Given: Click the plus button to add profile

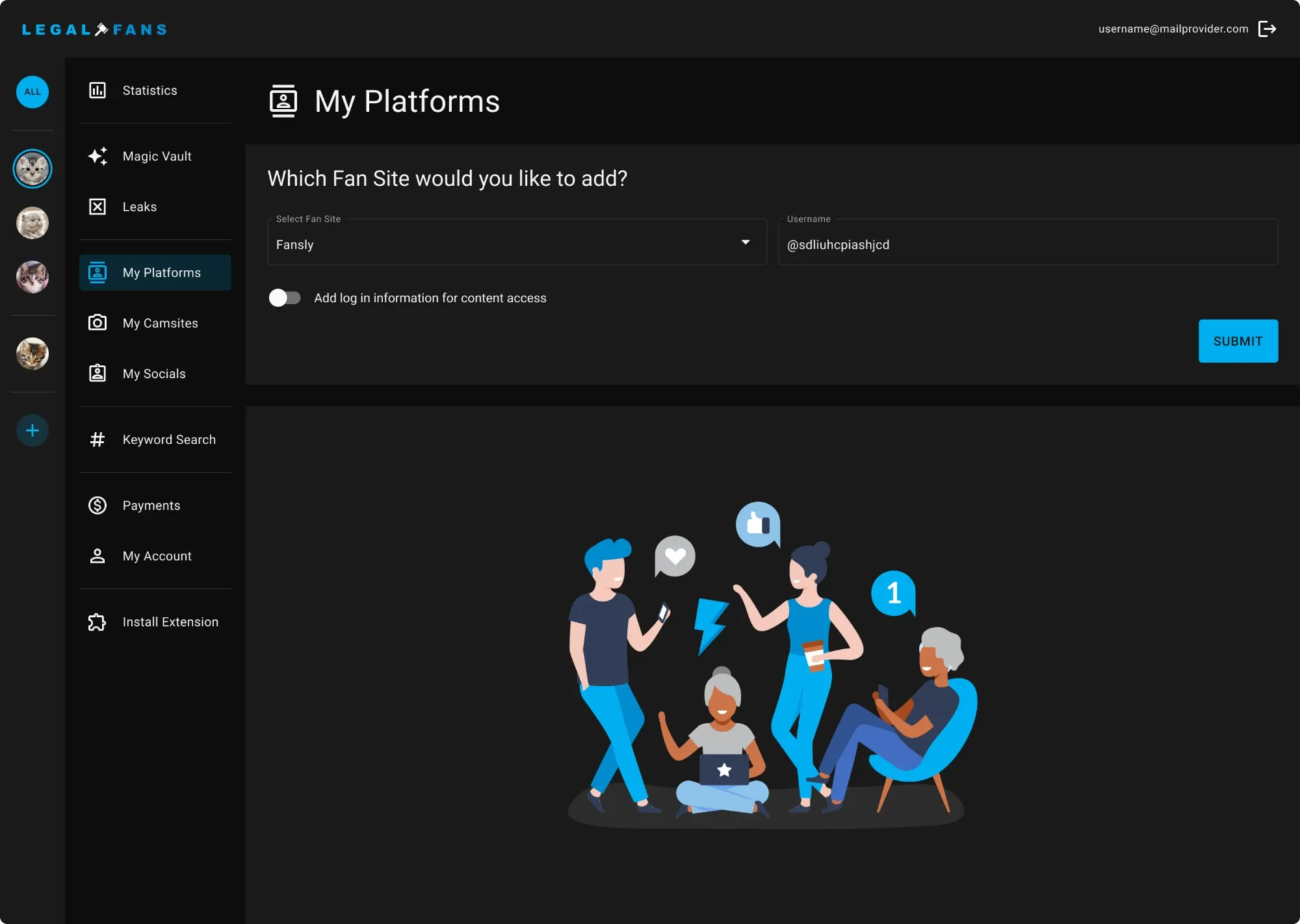Looking at the screenshot, I should [32, 430].
